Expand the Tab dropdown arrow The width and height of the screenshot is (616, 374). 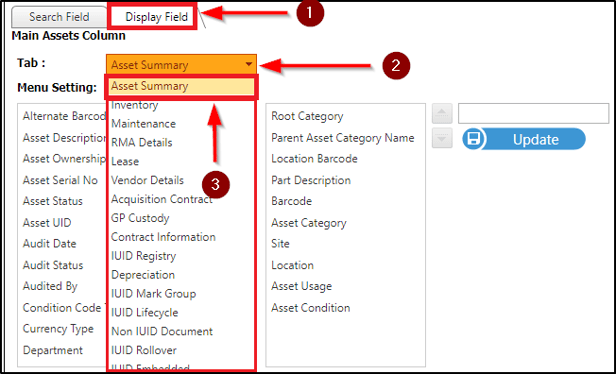249,64
